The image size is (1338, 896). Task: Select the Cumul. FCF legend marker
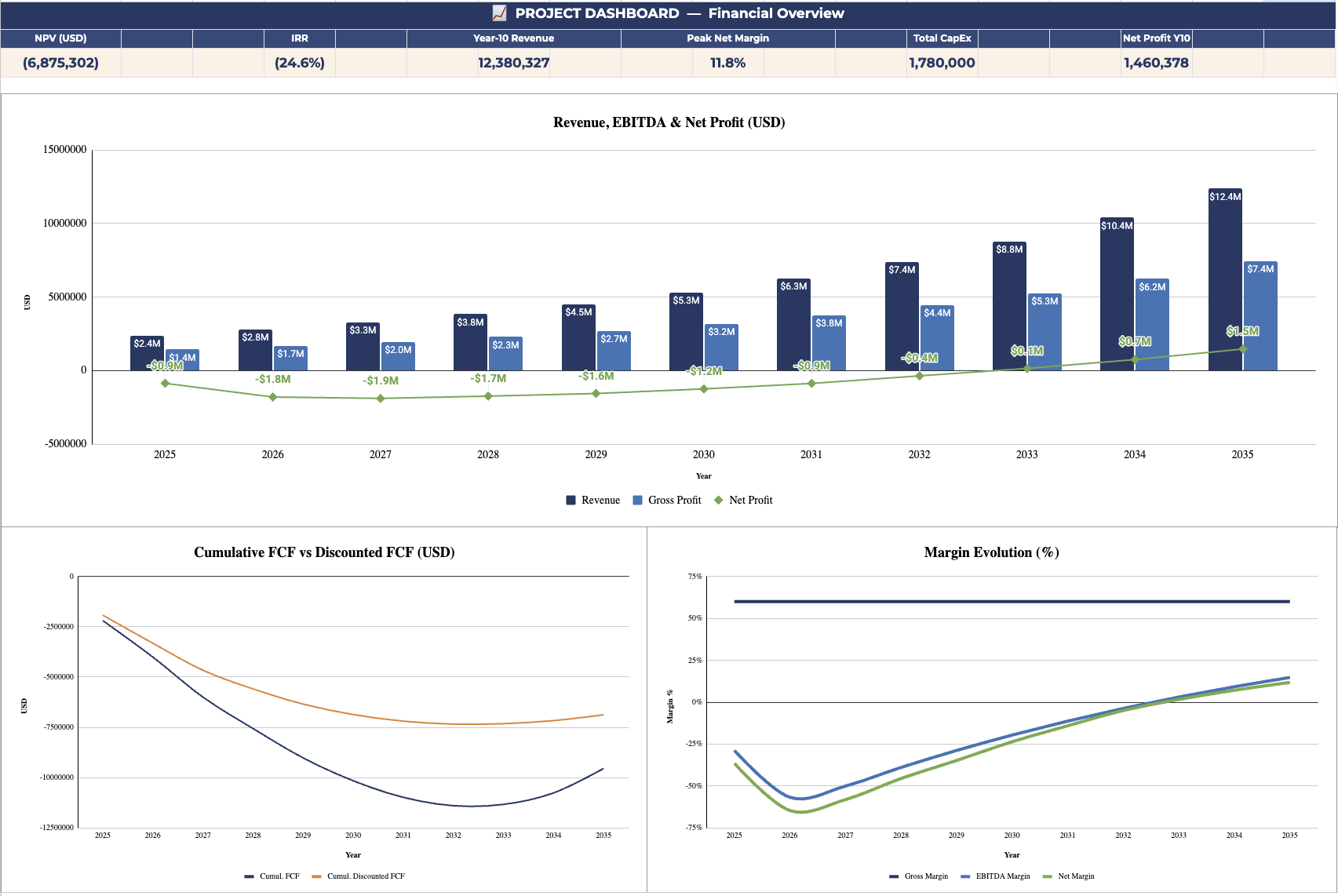pyautogui.click(x=250, y=876)
